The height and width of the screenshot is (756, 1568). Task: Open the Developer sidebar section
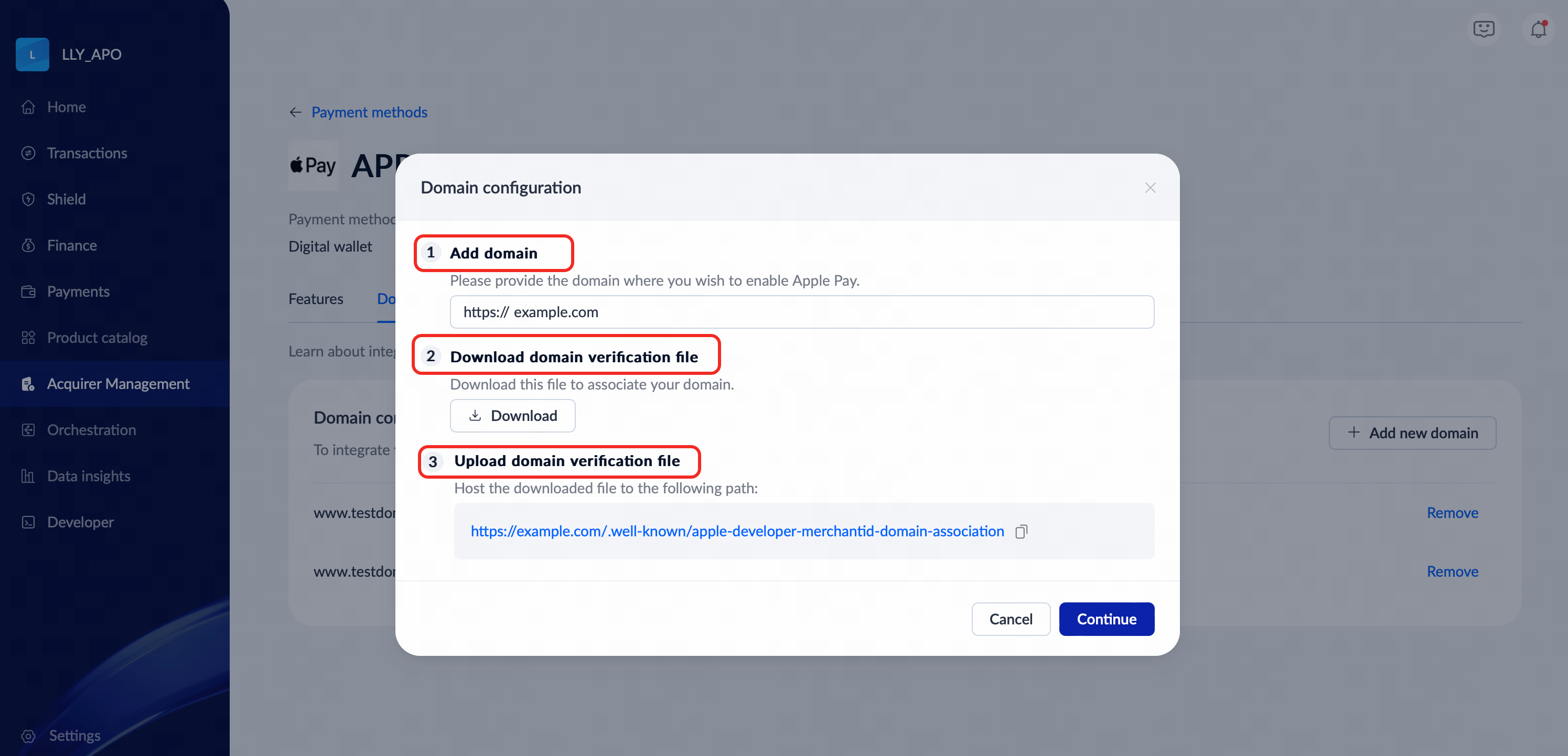tap(80, 522)
